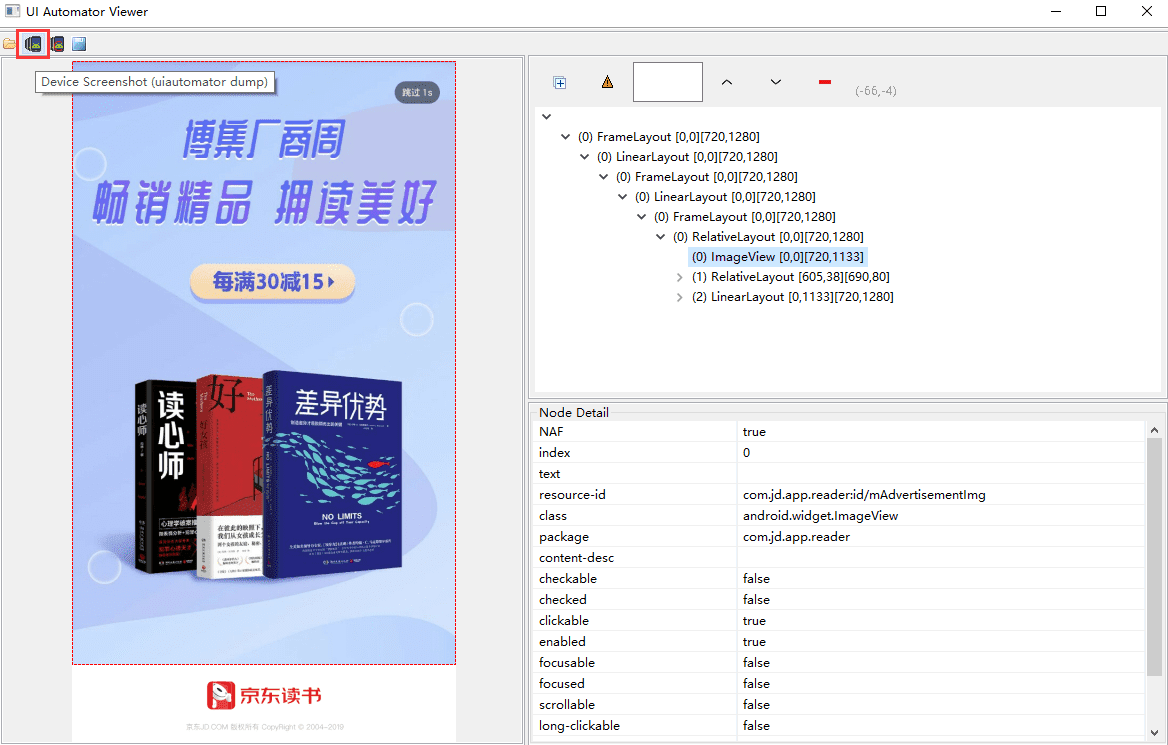Toggle NAF nodes warning triangle icon
Image resolution: width=1168 pixels, height=745 pixels.
point(608,82)
